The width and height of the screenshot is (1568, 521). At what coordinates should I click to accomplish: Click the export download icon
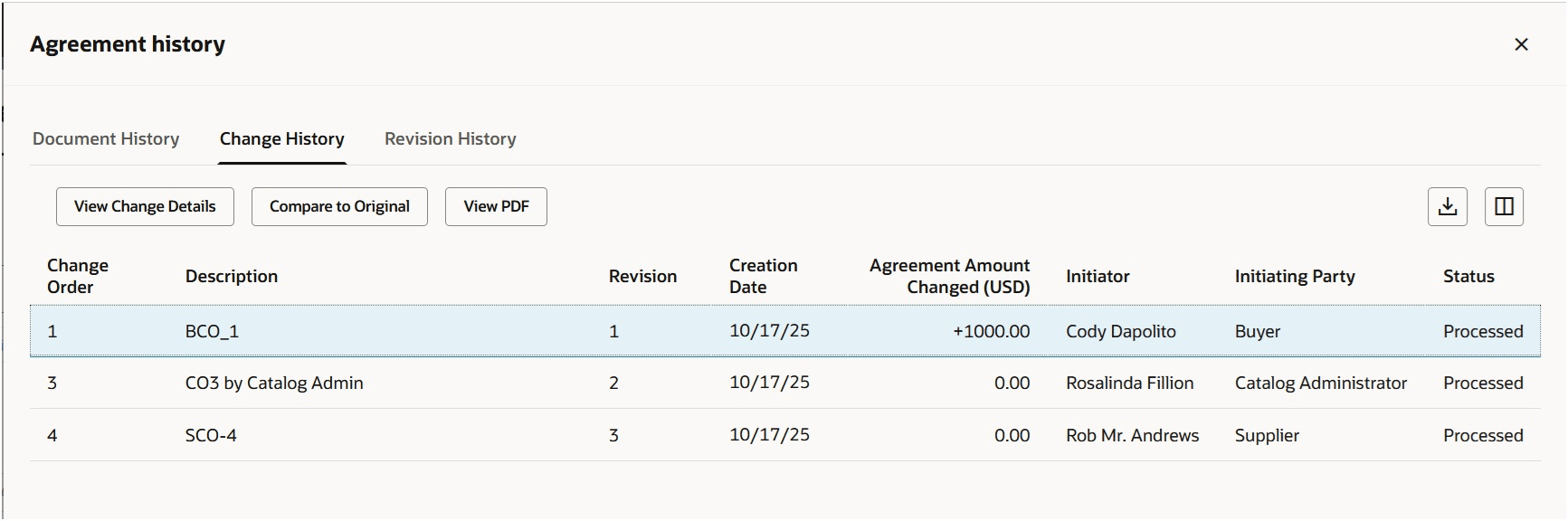tap(1447, 206)
